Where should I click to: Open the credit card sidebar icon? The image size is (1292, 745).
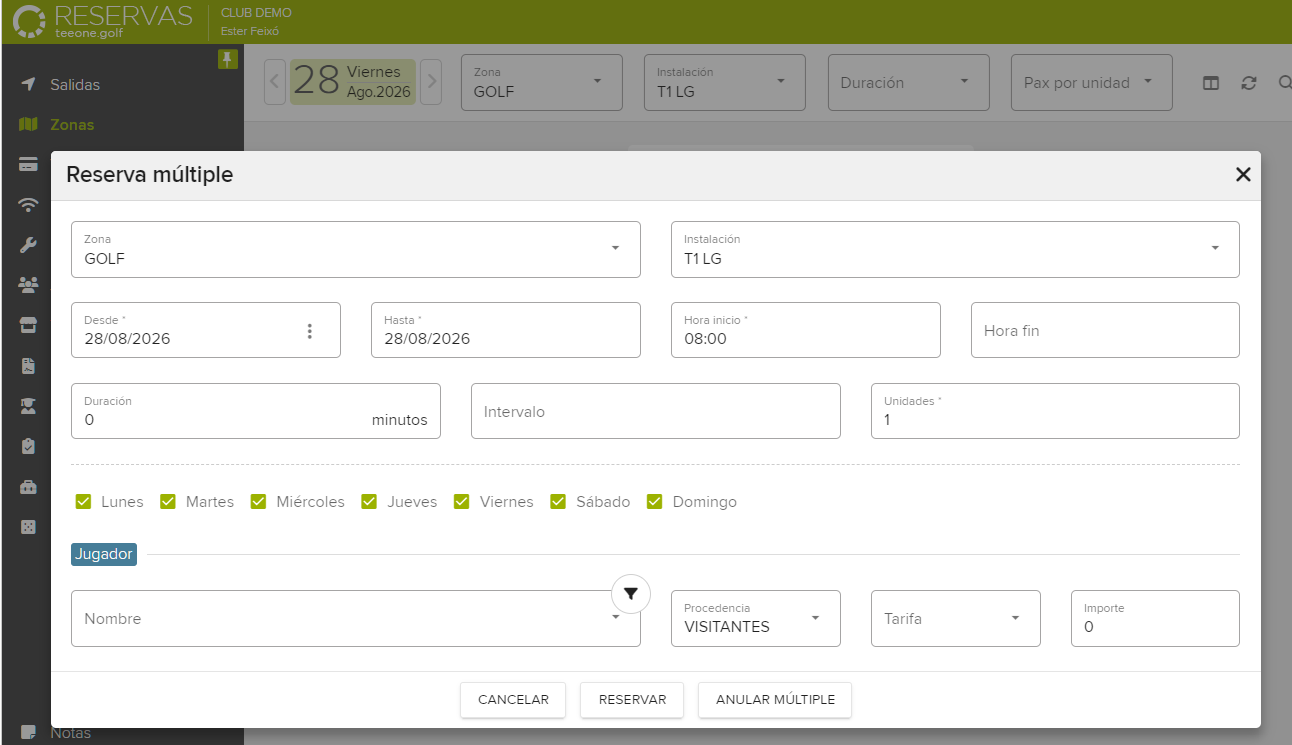click(x=28, y=165)
